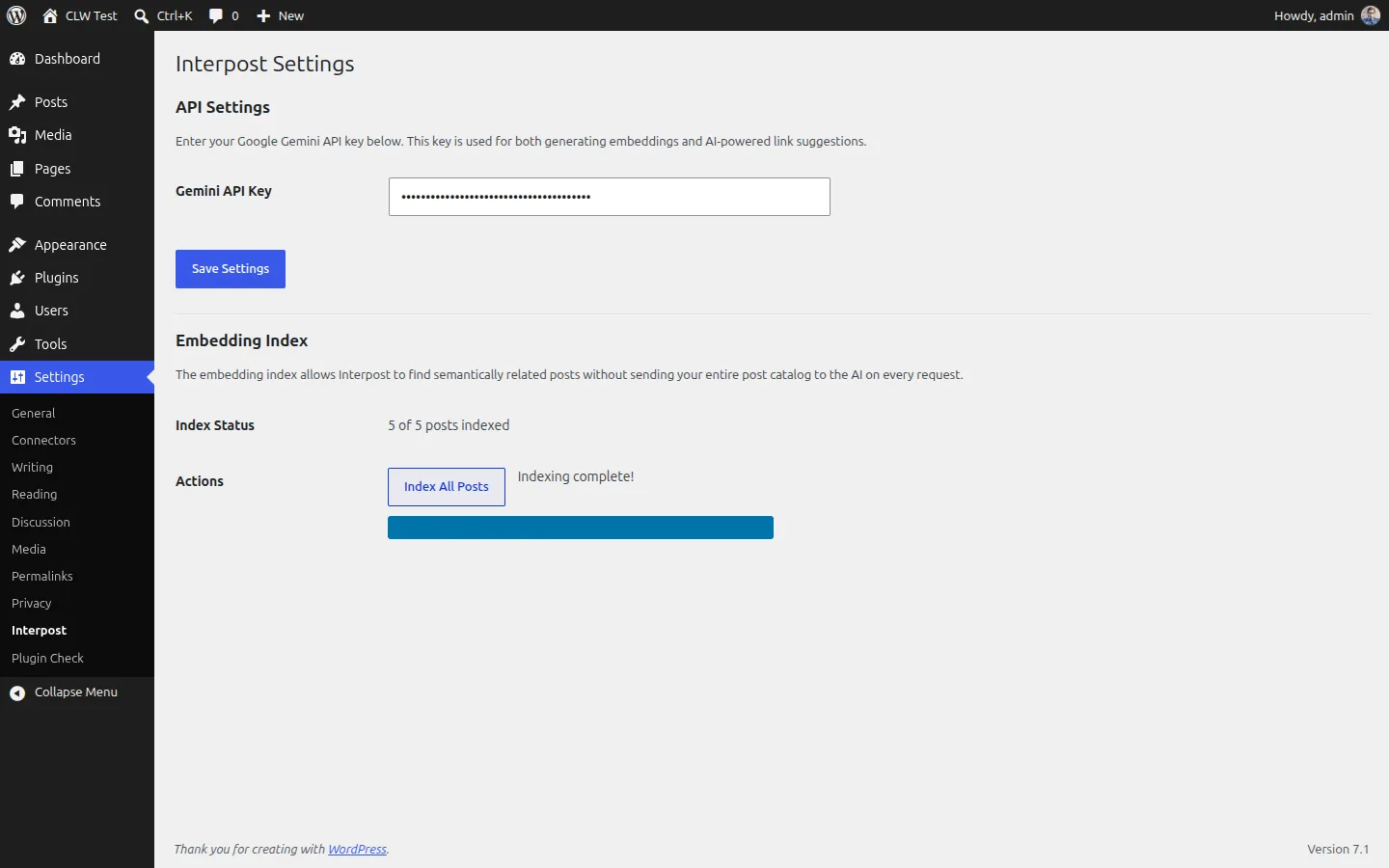Click the Index Status label
This screenshot has width=1389, height=868.
(x=215, y=425)
